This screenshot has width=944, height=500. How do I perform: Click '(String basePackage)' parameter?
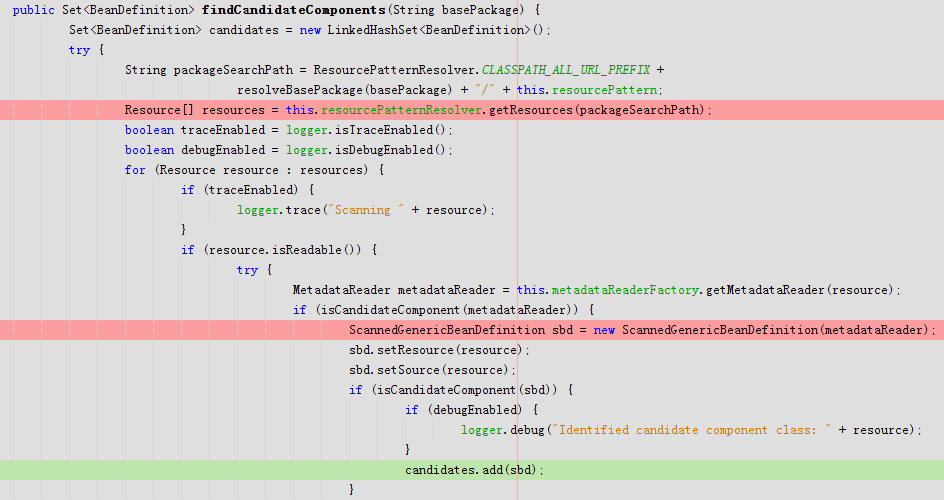pyautogui.click(x=457, y=10)
